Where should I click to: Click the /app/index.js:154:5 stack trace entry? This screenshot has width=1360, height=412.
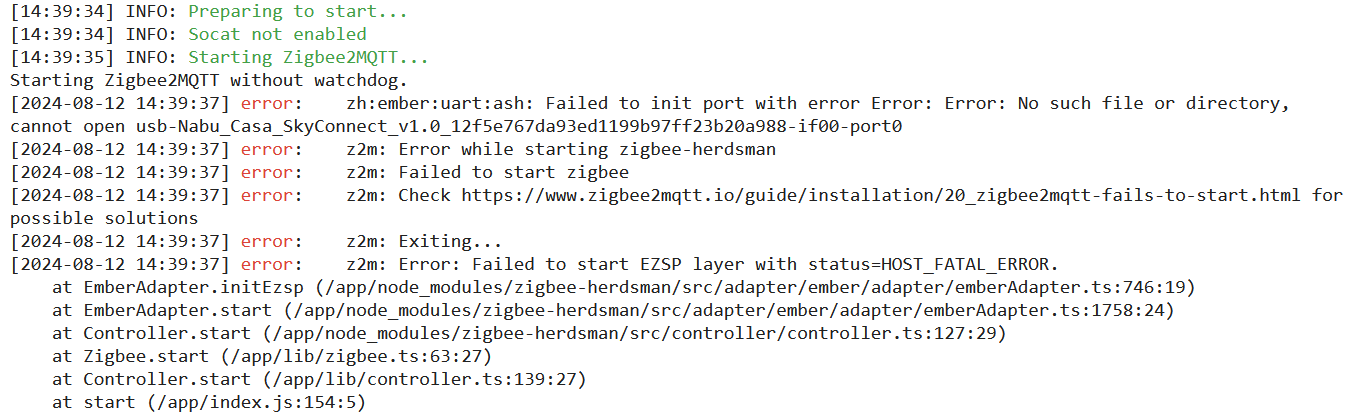257,403
